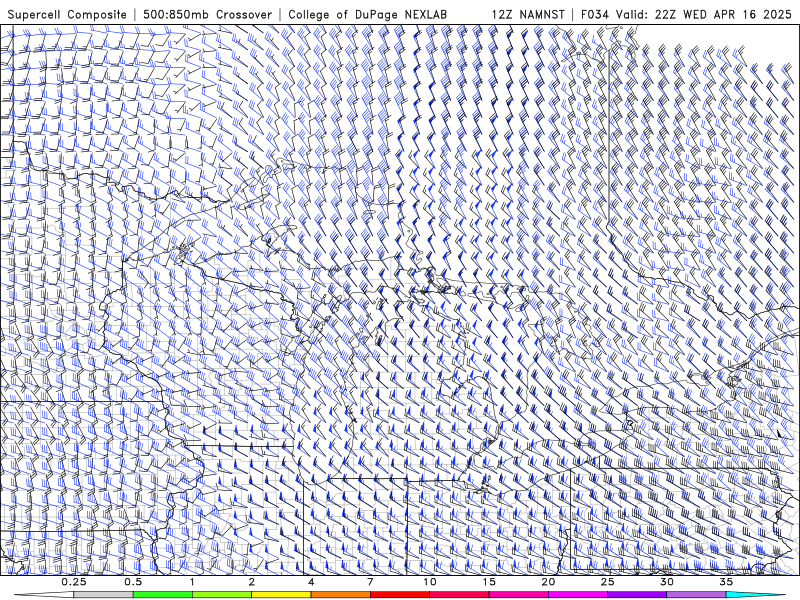Select the gray legend segment 0.25 to 0.5
Viewport: 800px width, 600px height.
point(104,595)
